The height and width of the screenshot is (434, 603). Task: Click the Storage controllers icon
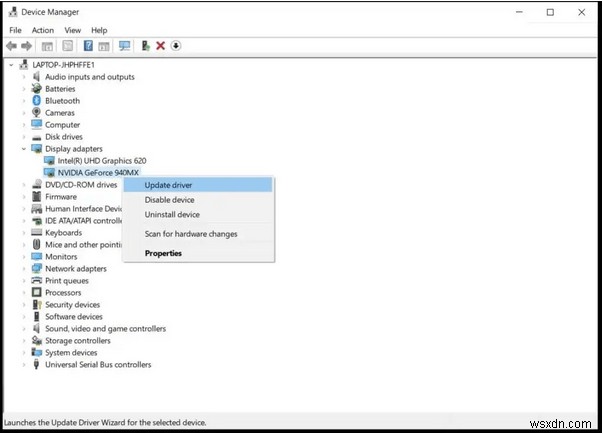37,341
